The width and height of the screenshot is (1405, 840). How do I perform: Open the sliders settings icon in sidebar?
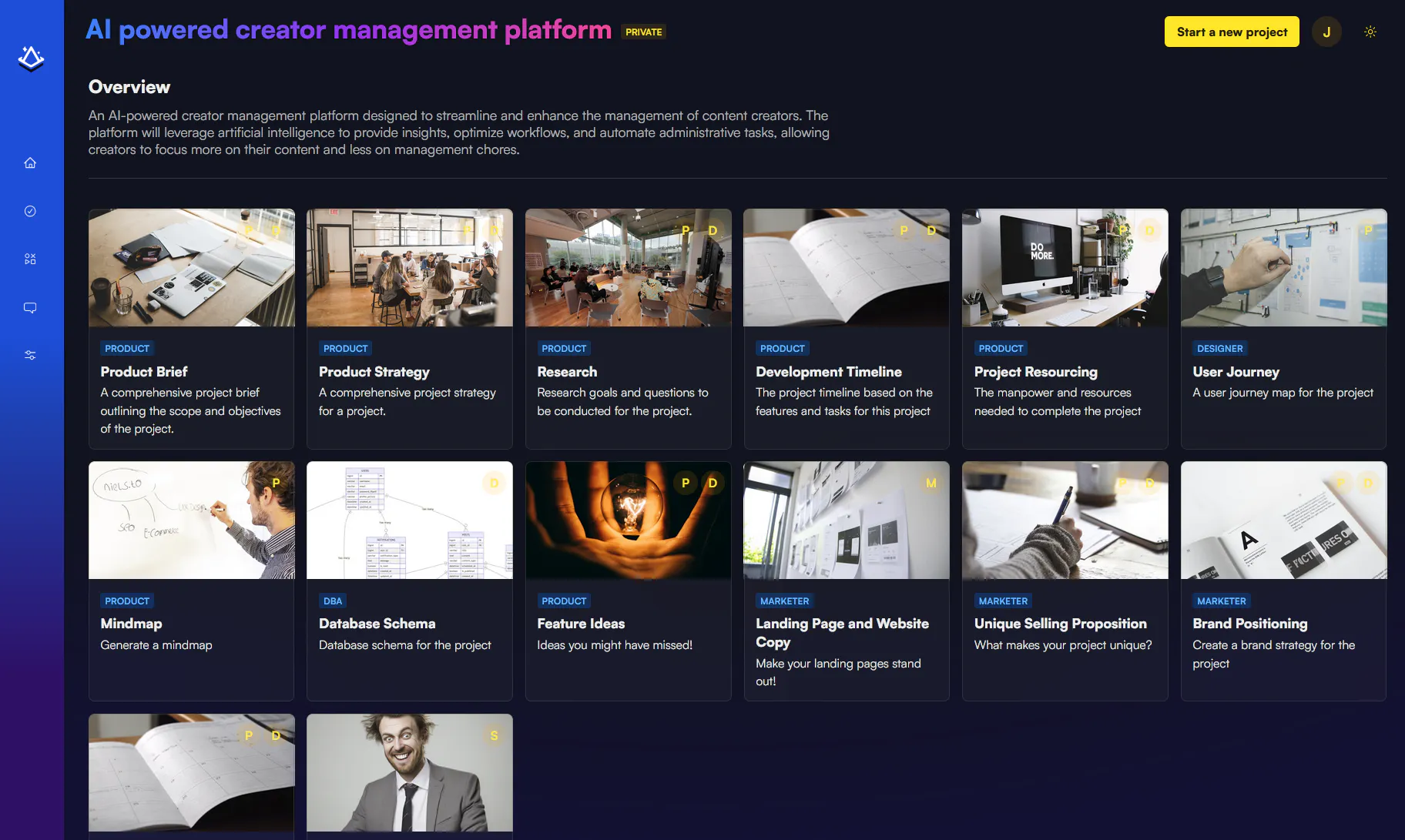pyautogui.click(x=30, y=355)
